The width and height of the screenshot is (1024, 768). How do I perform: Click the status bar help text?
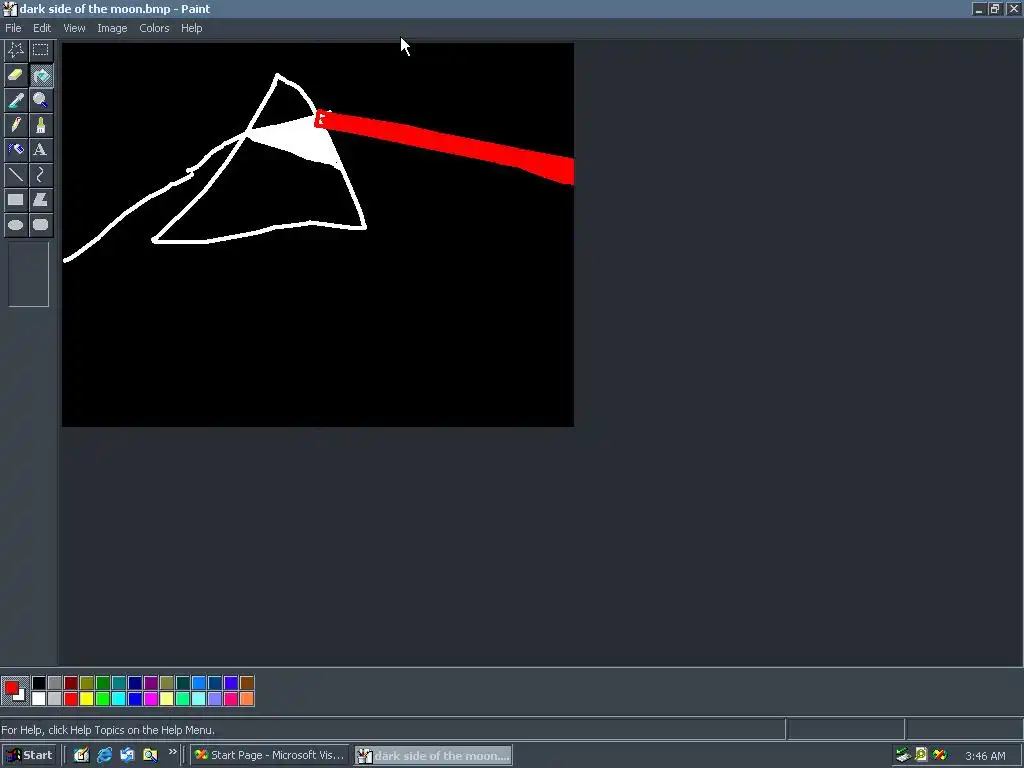point(108,730)
